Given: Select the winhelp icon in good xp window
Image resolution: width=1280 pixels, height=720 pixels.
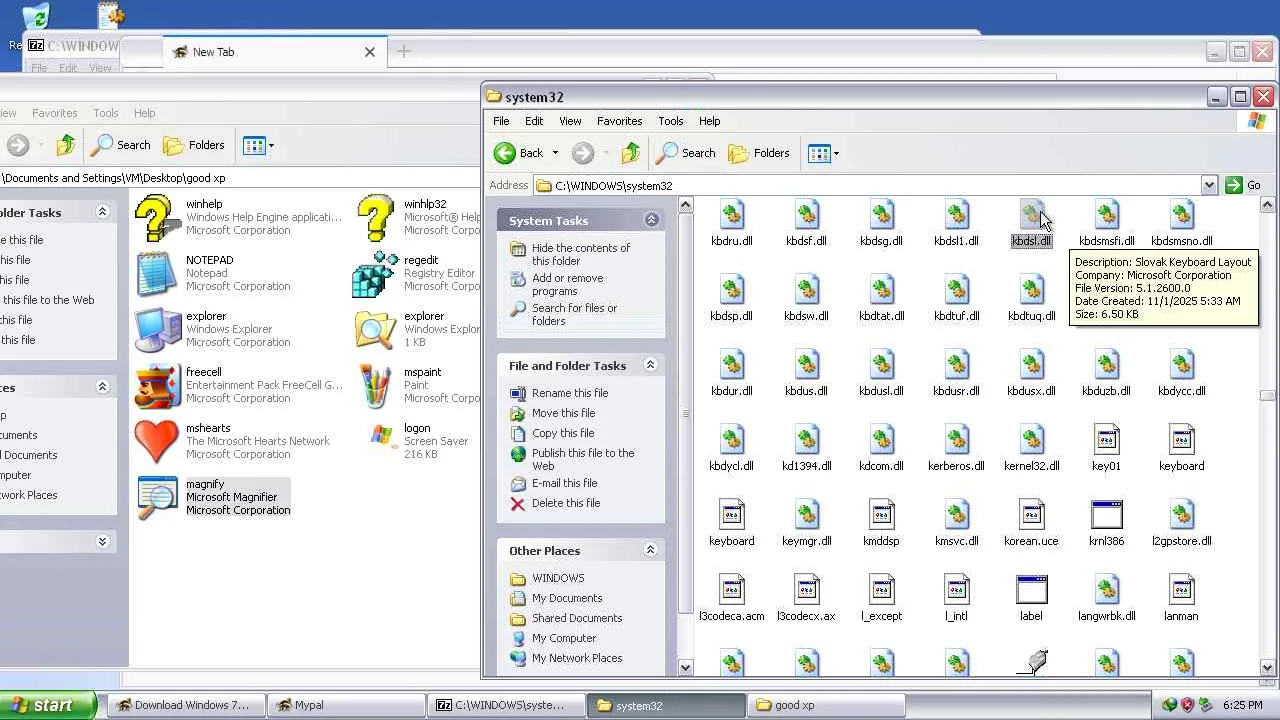Looking at the screenshot, I should coord(157,217).
